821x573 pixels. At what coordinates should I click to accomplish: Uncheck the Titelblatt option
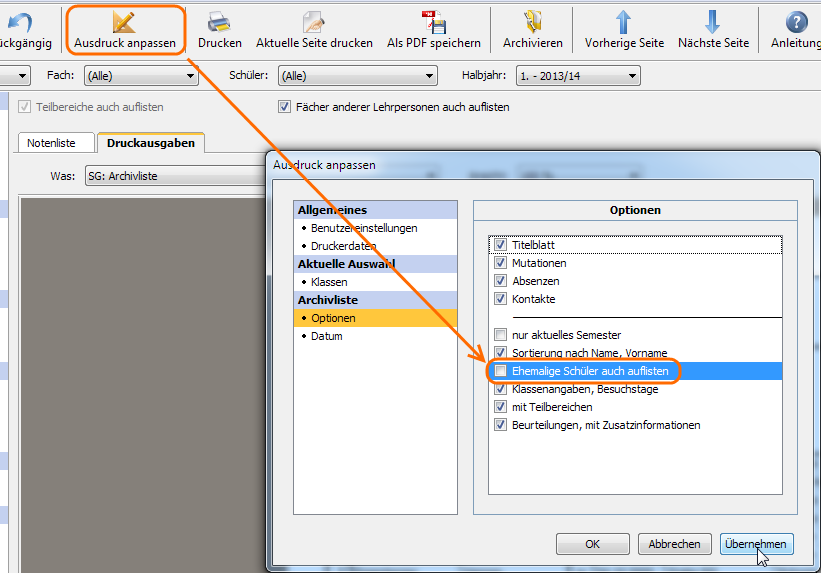501,245
